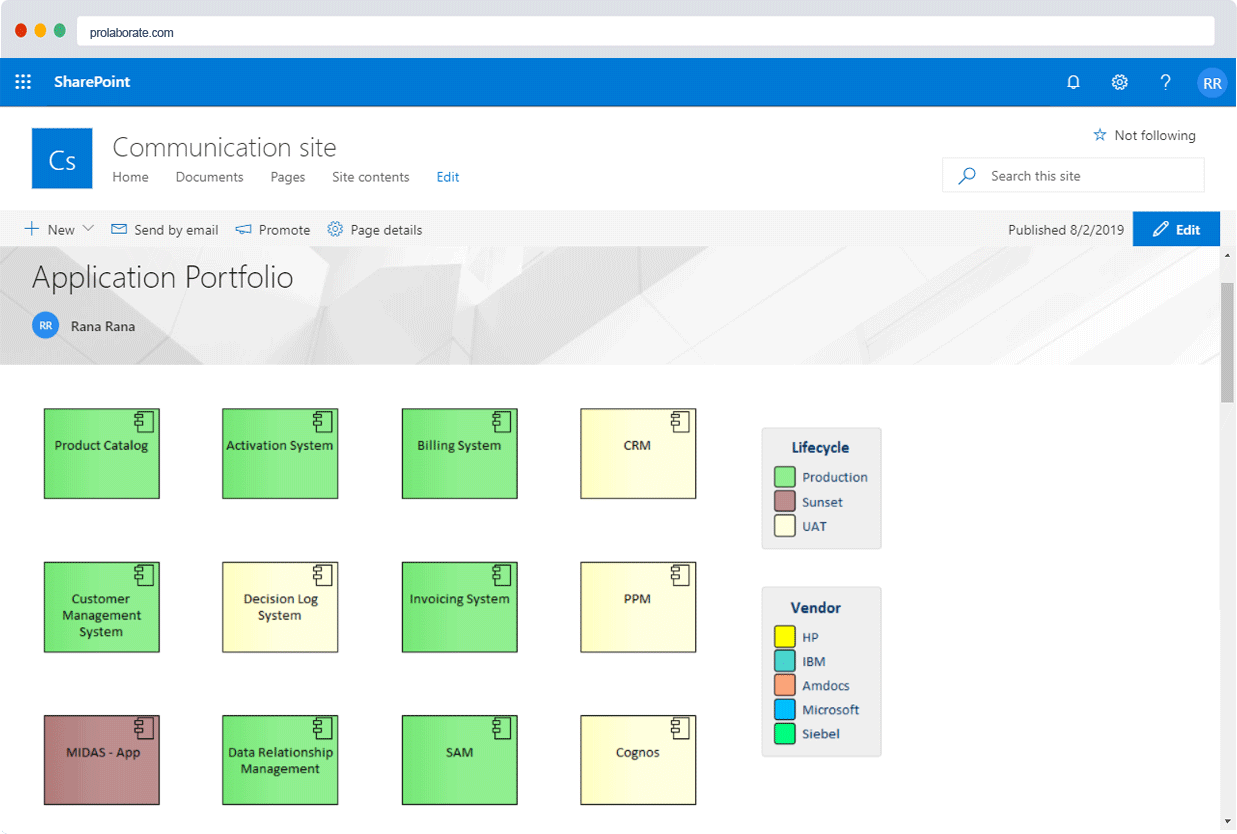Click the Application Portfolio page title
This screenshot has width=1237, height=834.
[x=163, y=277]
